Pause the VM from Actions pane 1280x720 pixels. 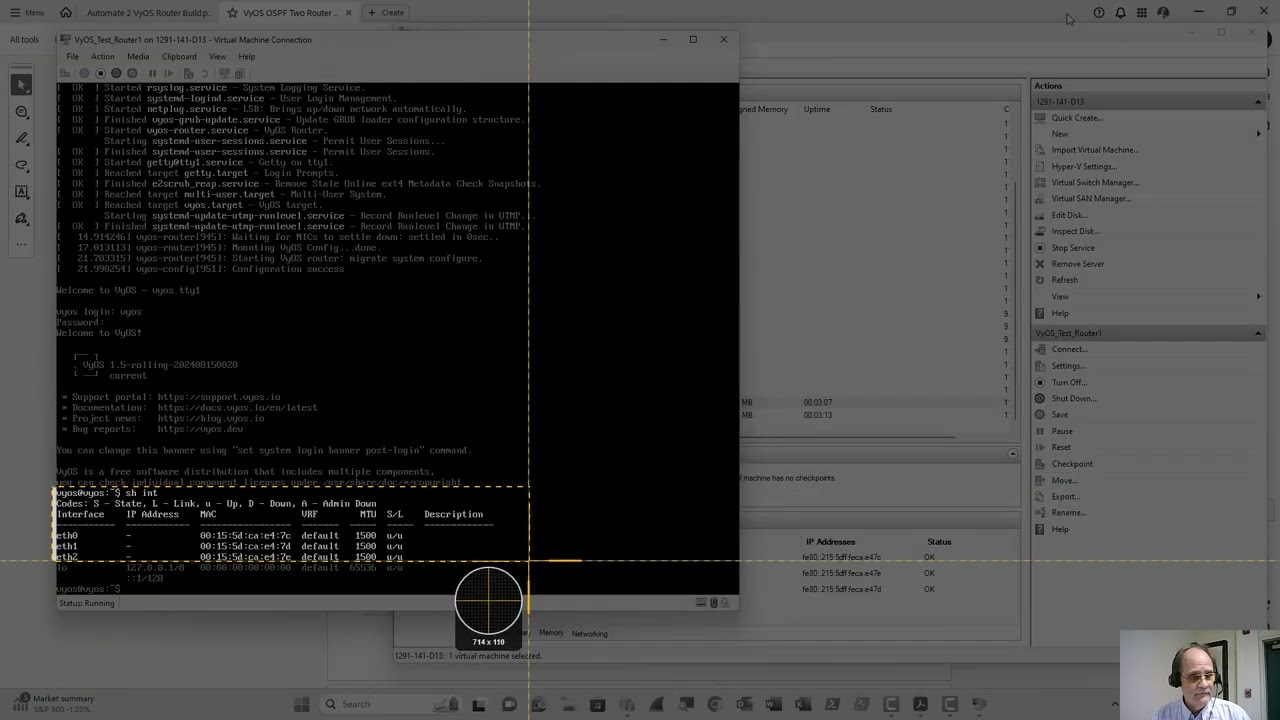pos(1062,431)
